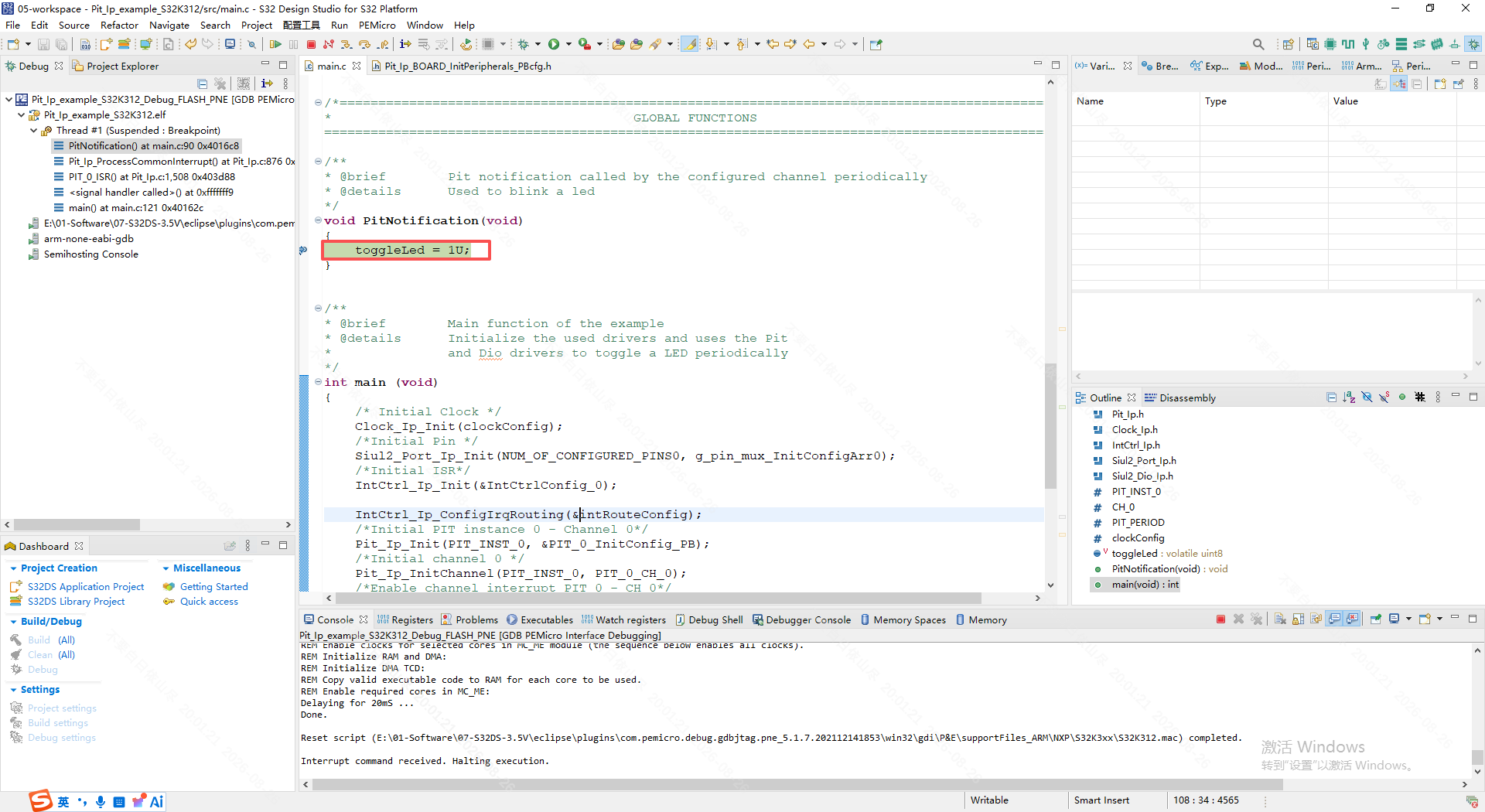This screenshot has height=812, width=1485.
Task: Click the console horizontal scrollbar
Action: (x=797, y=784)
